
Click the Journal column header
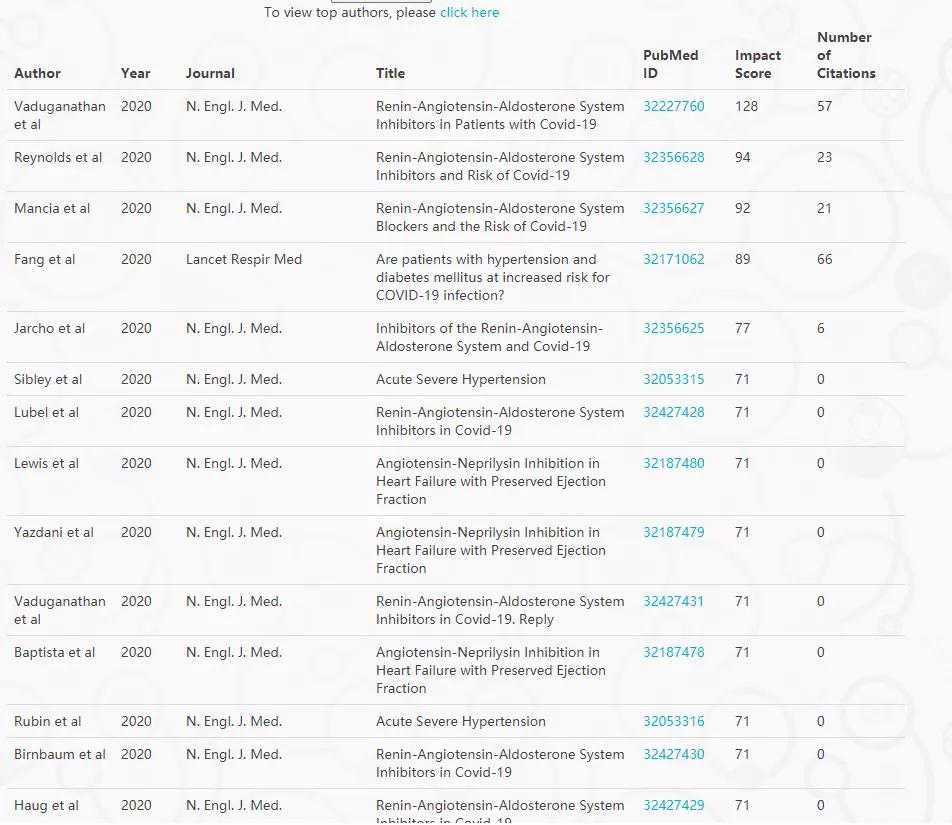click(x=210, y=74)
